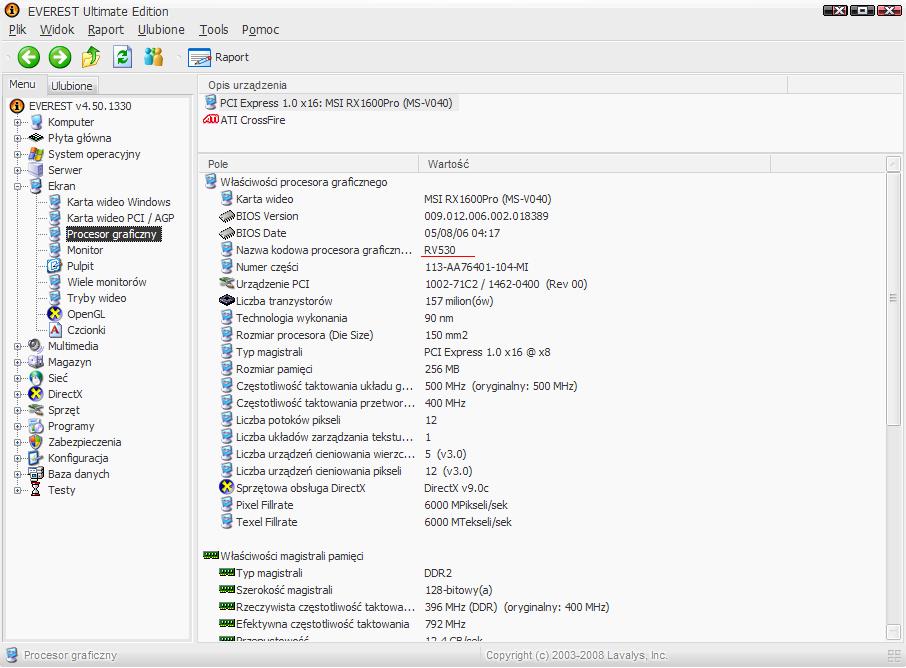Select the RV530 codename value
Viewport: 906px width, 668px height.
(440, 250)
